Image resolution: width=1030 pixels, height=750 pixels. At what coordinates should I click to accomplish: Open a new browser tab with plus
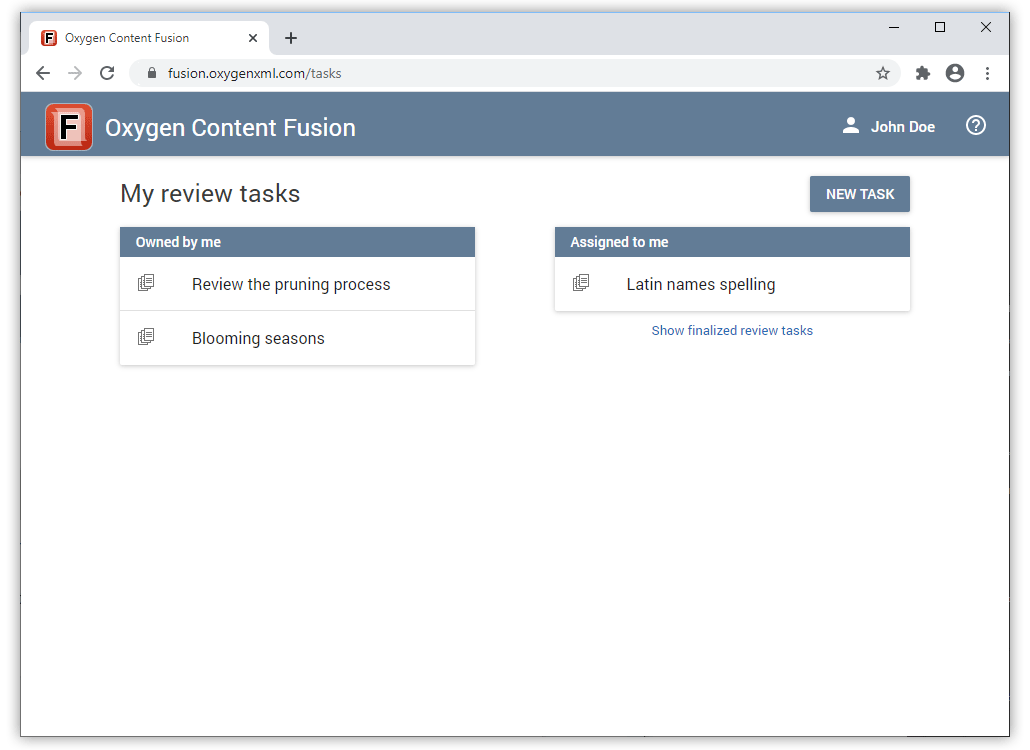tap(291, 38)
